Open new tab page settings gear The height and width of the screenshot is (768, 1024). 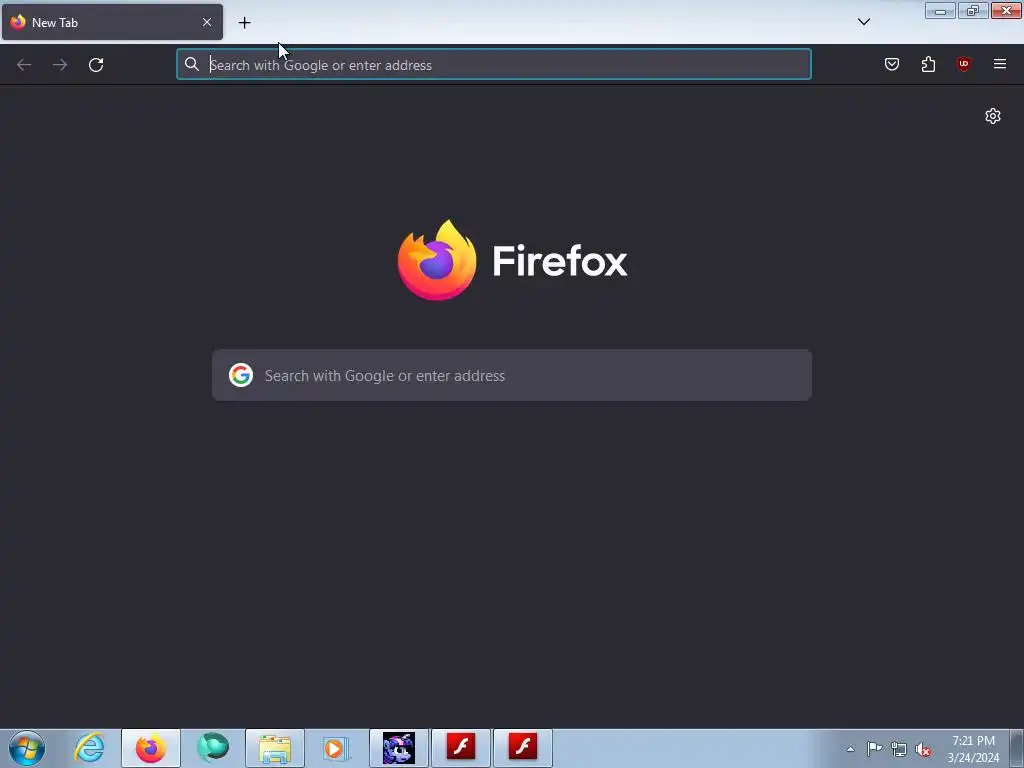click(993, 116)
